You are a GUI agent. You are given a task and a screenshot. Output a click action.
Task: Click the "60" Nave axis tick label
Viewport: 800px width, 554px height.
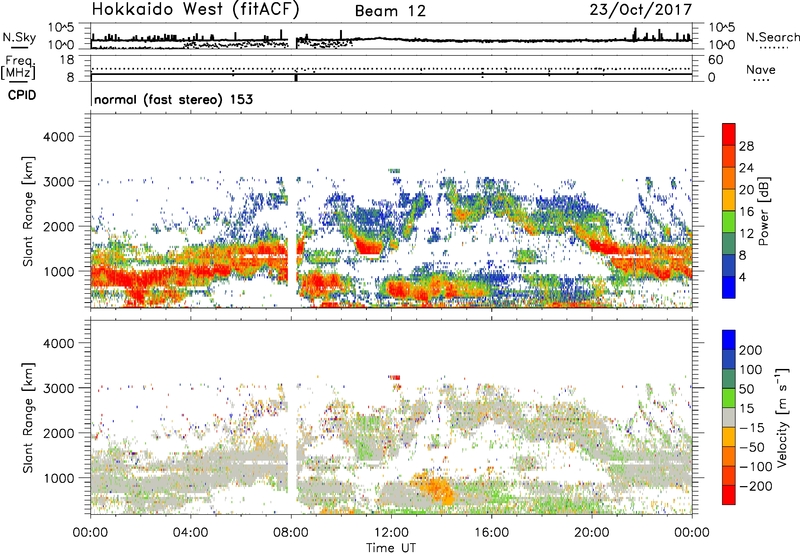point(715,60)
